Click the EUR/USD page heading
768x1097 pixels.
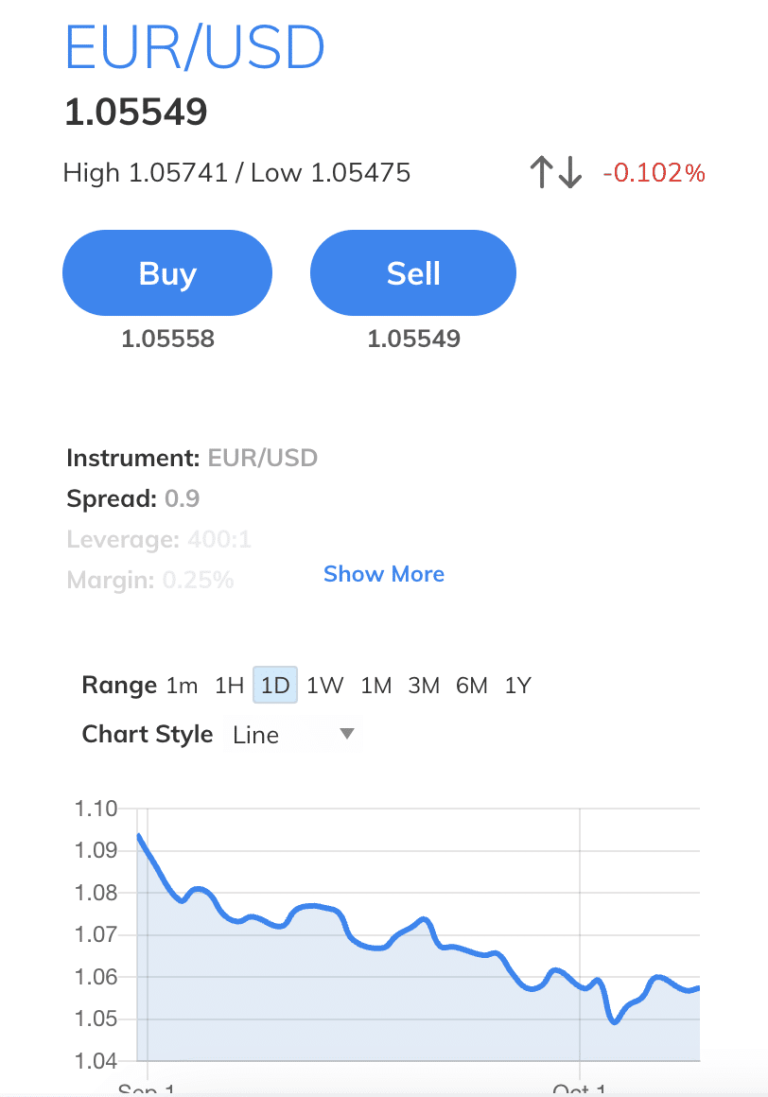point(195,47)
